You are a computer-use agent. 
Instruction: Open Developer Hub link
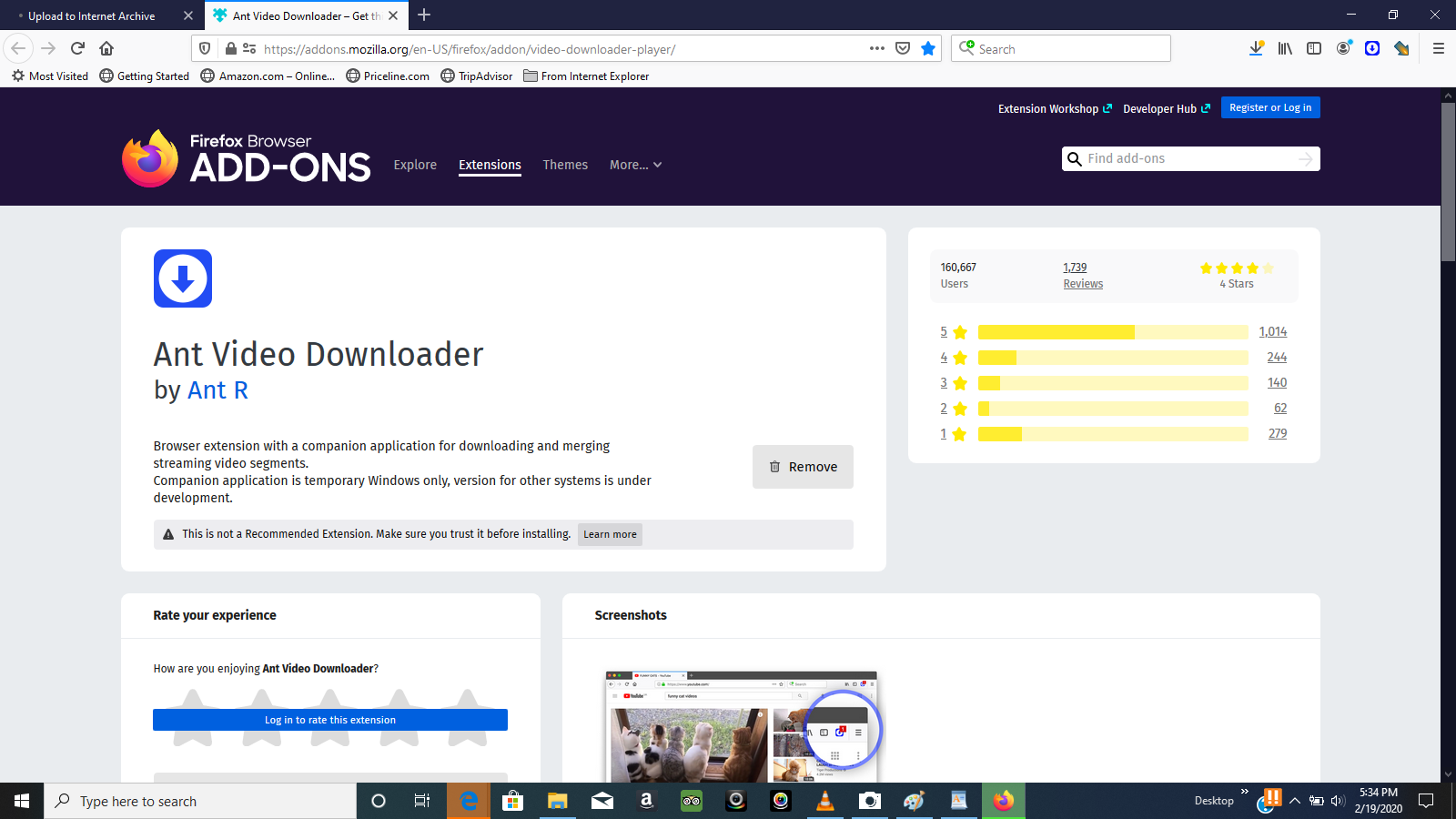click(1167, 108)
